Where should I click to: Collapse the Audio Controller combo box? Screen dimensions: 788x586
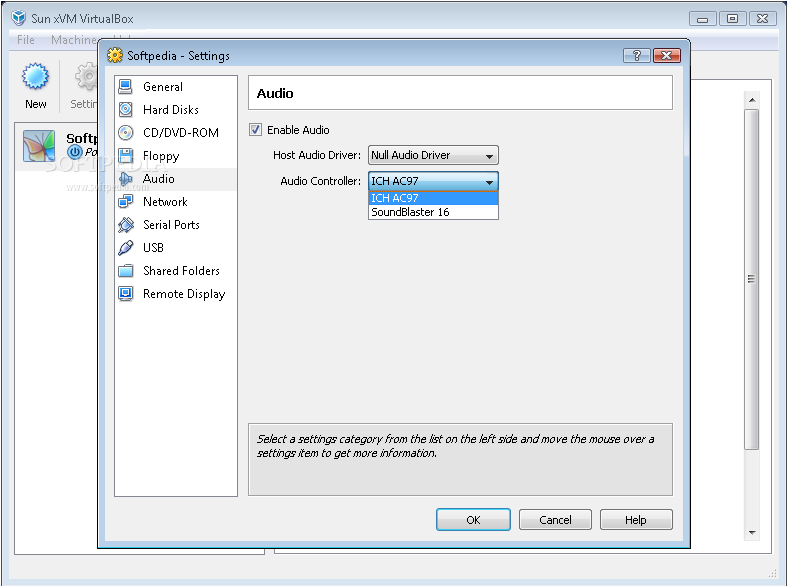(x=433, y=181)
